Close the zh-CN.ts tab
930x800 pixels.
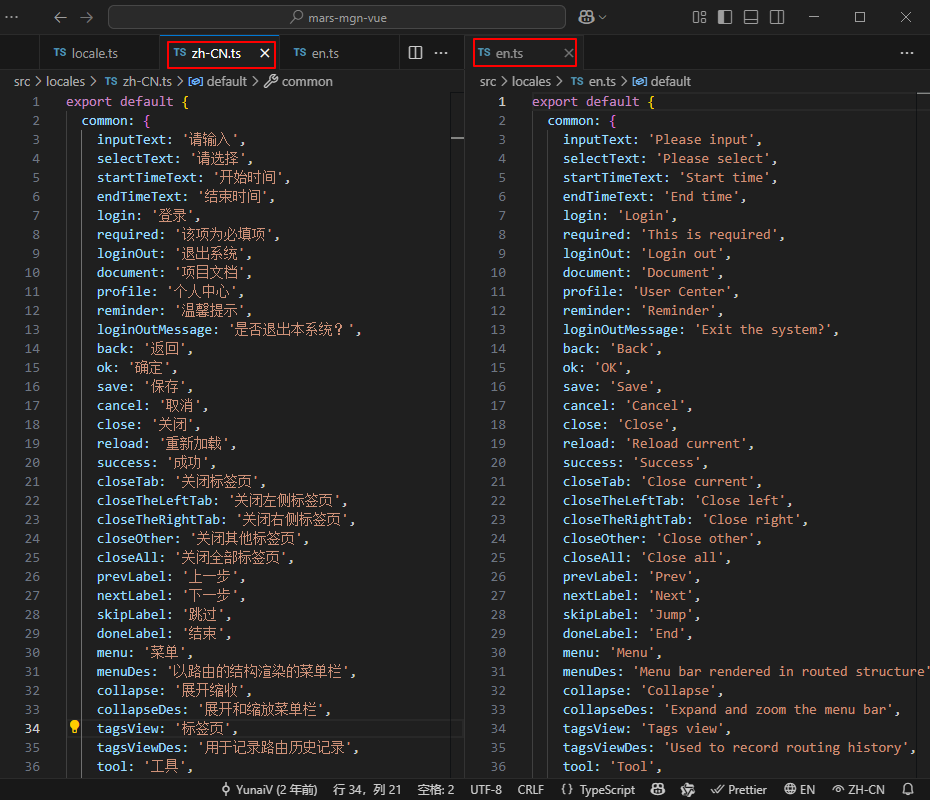tap(265, 53)
